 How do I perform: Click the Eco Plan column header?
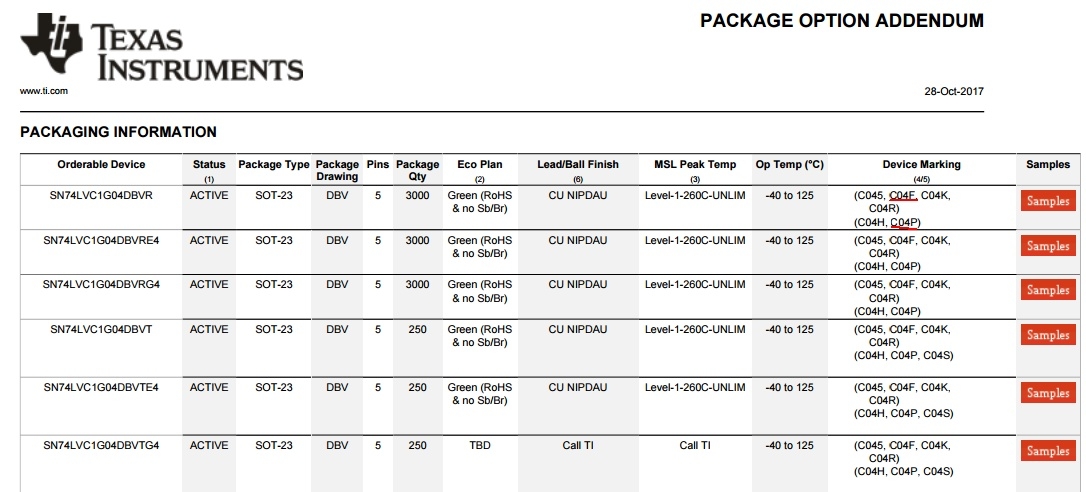[479, 165]
